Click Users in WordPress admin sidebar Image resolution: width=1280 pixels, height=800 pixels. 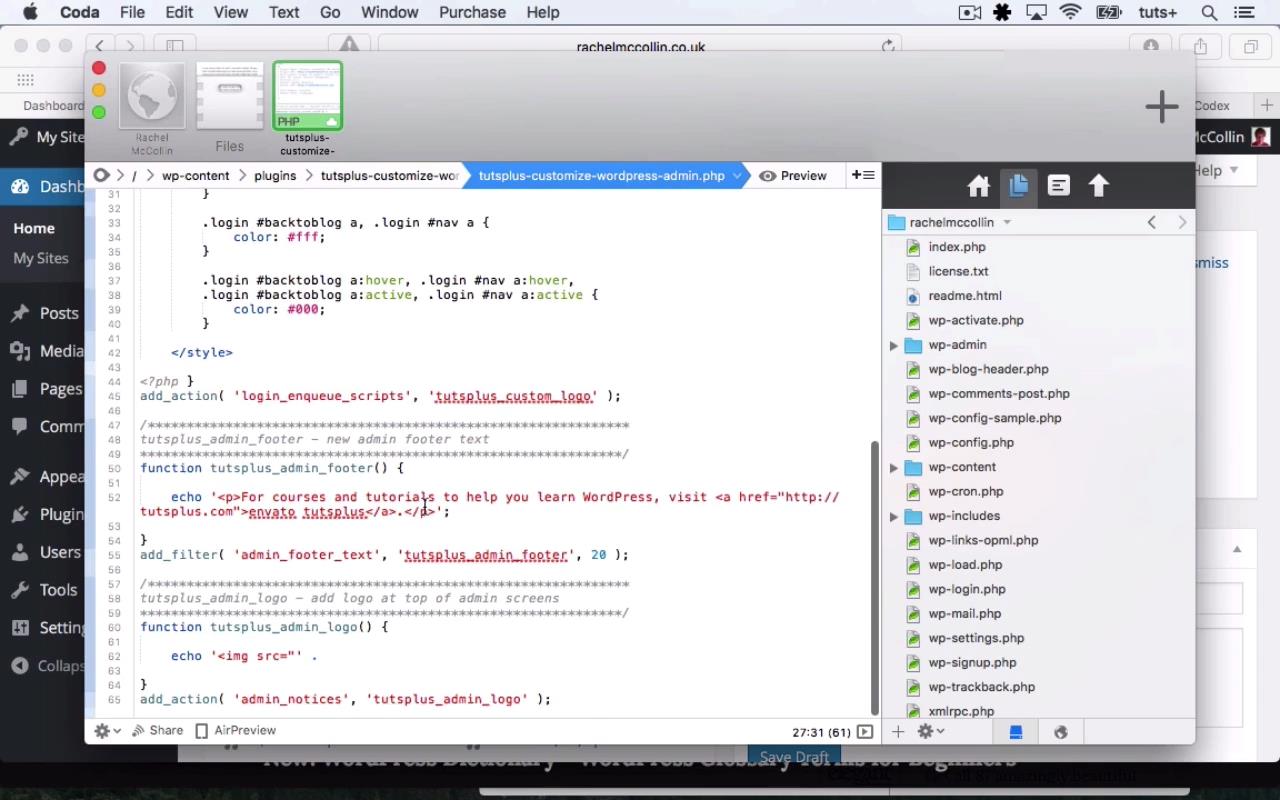click(x=60, y=552)
